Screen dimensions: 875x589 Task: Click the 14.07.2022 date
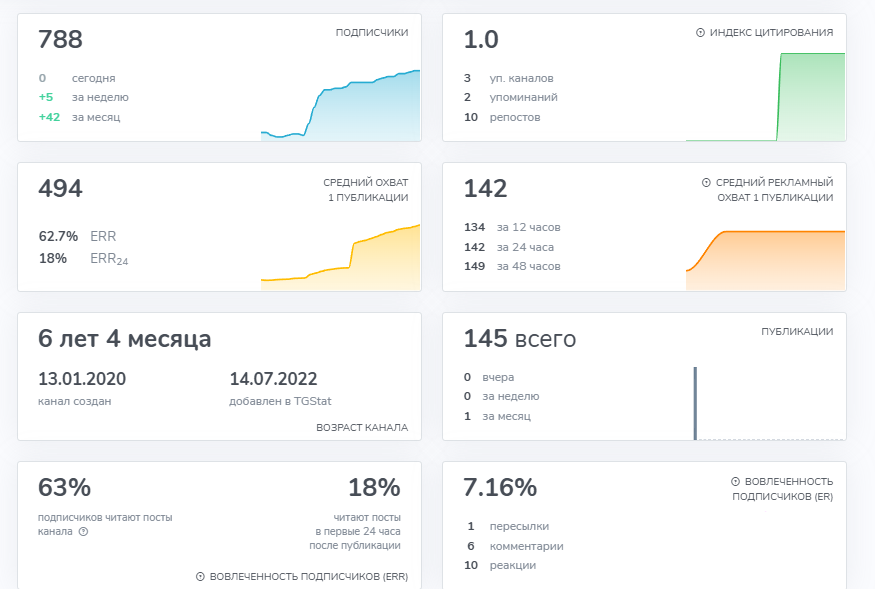click(273, 379)
